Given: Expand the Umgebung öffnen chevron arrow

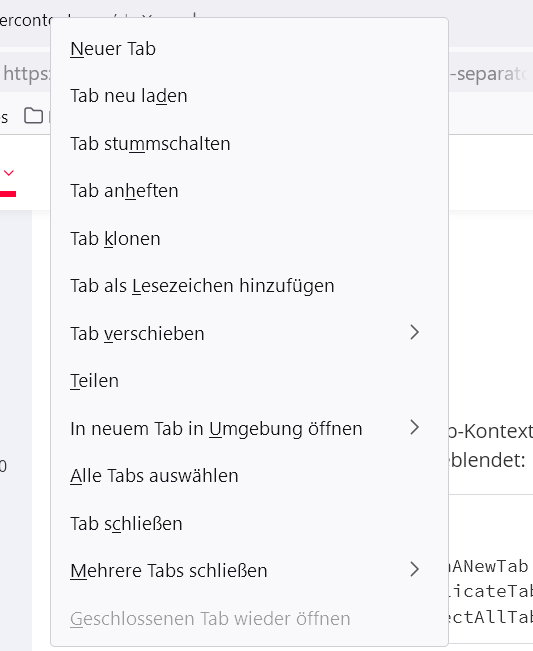Looking at the screenshot, I should [x=414, y=427].
